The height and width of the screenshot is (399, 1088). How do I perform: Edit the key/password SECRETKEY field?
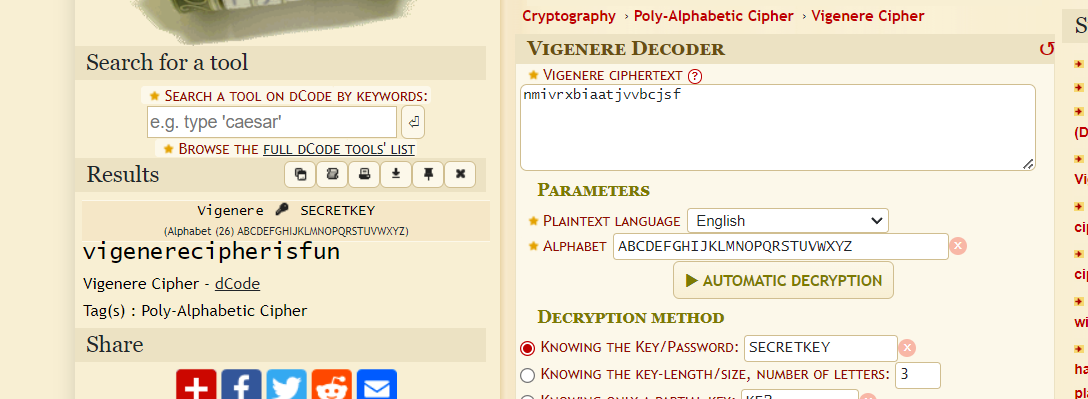pos(821,348)
